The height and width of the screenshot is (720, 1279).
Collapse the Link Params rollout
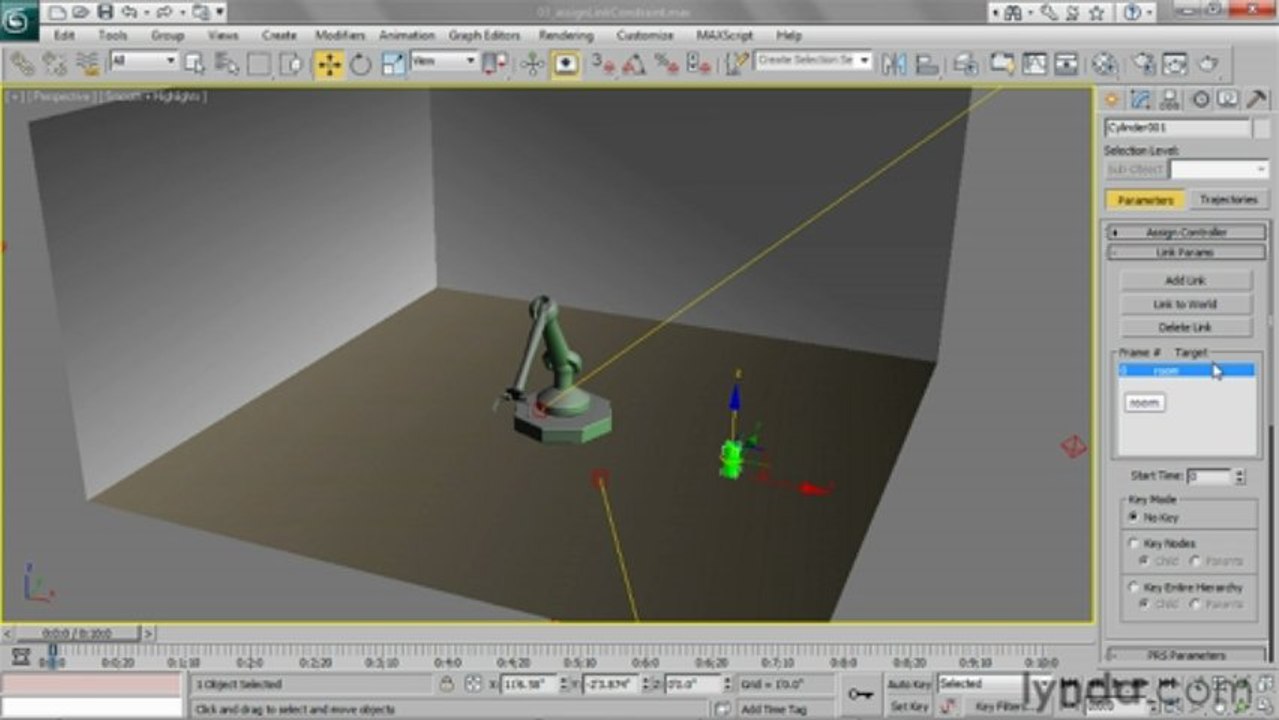(1186, 252)
